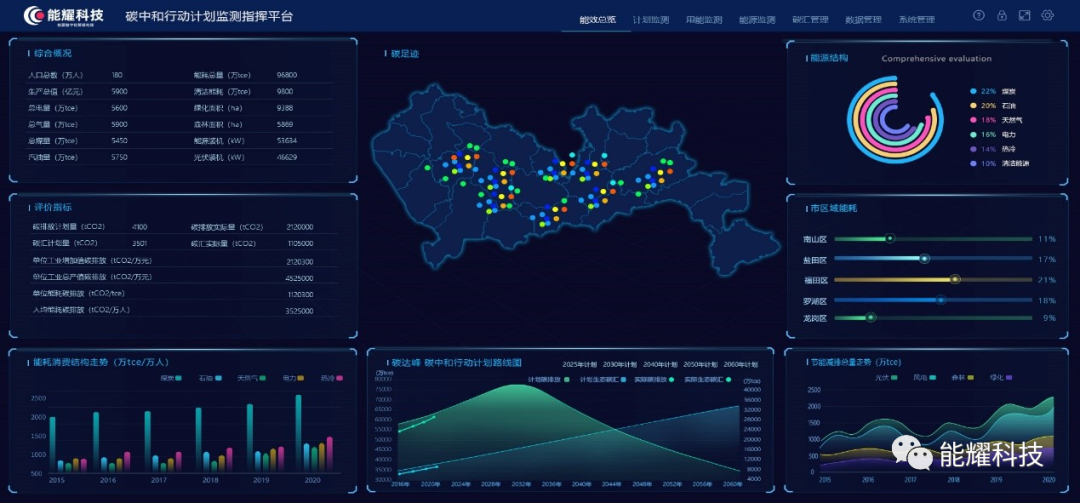Click the donut chart in 能源结构 panel

(x=895, y=121)
